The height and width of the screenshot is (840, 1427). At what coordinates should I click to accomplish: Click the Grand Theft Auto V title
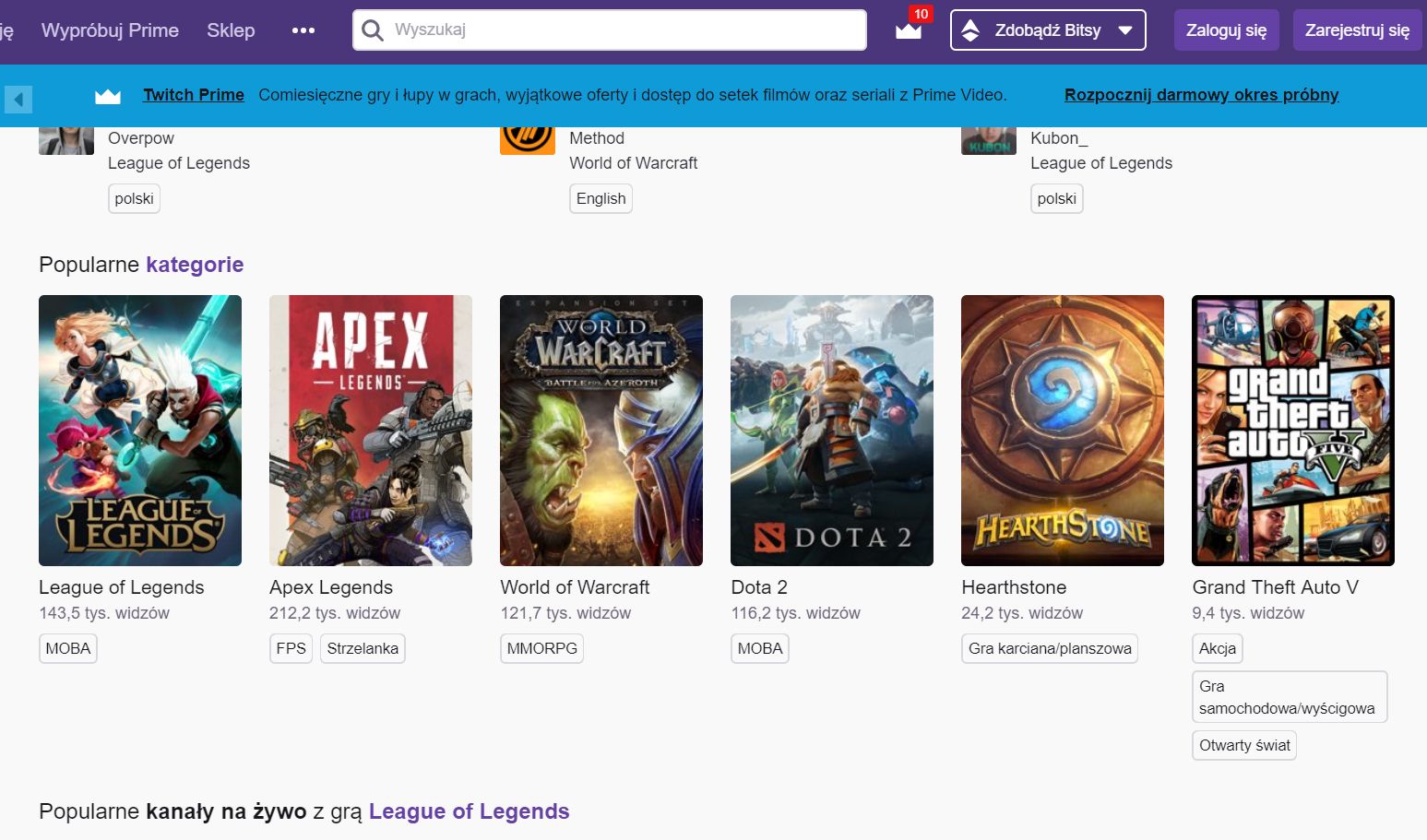click(x=1276, y=587)
